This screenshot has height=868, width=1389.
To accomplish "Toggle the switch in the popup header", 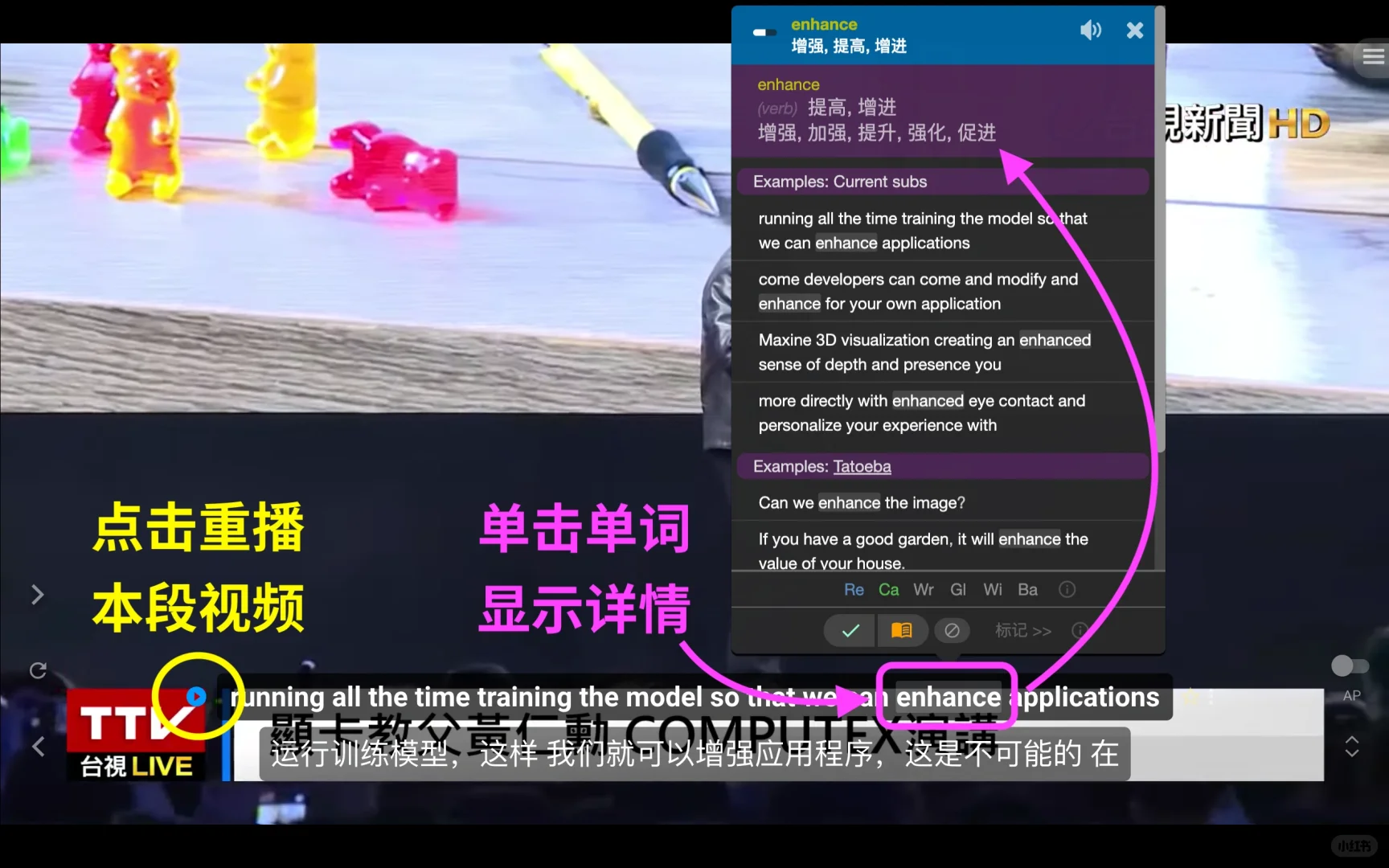I will click(x=764, y=33).
